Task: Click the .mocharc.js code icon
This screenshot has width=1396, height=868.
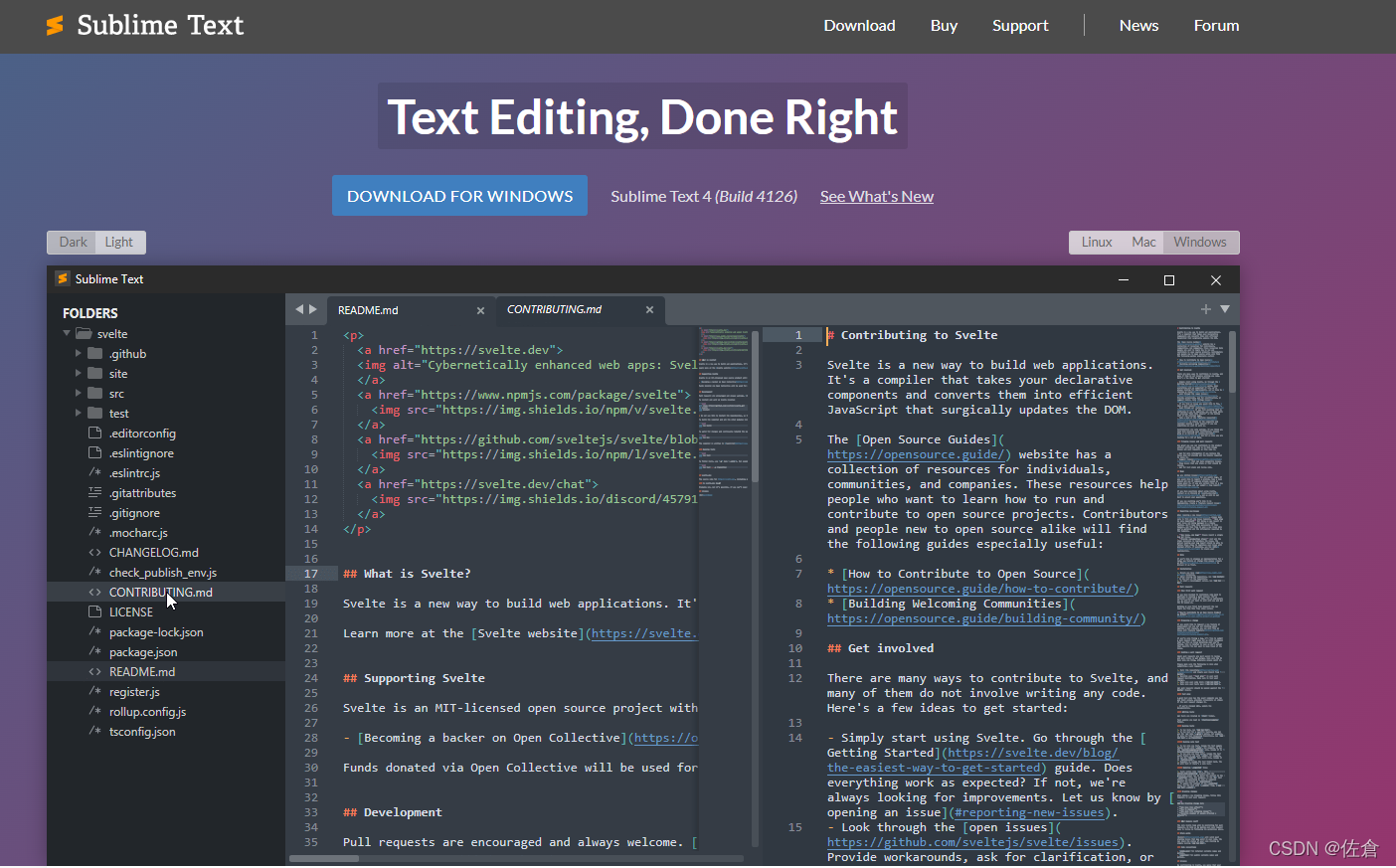Action: coord(95,532)
